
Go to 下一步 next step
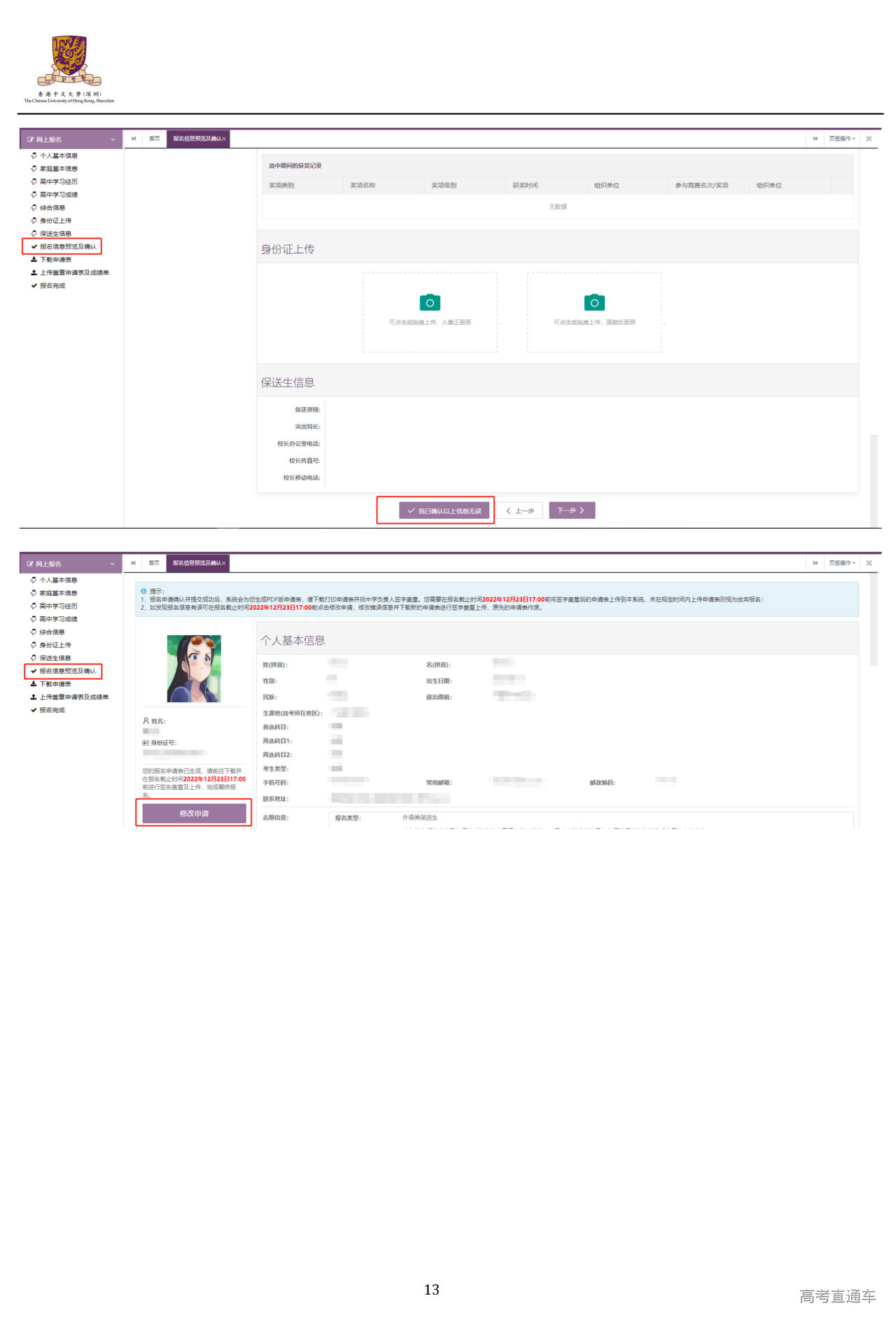tap(571, 510)
